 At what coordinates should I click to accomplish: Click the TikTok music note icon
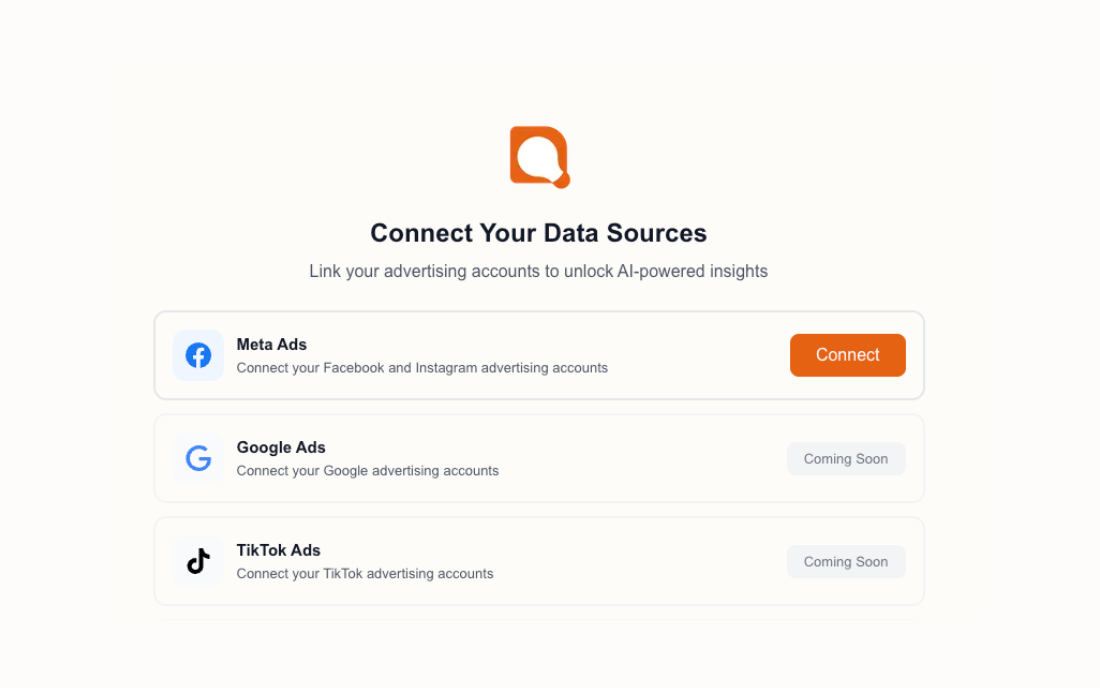tap(198, 561)
